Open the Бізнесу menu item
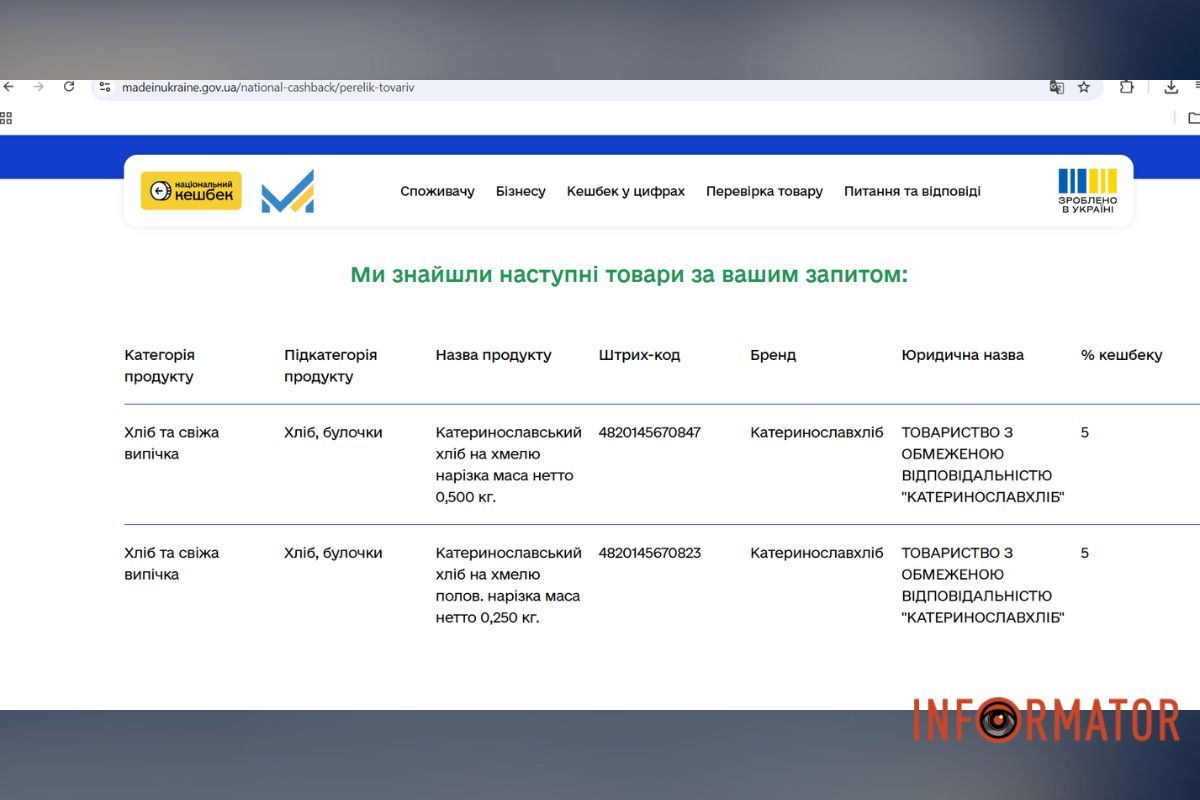Viewport: 1200px width, 800px height. point(521,191)
